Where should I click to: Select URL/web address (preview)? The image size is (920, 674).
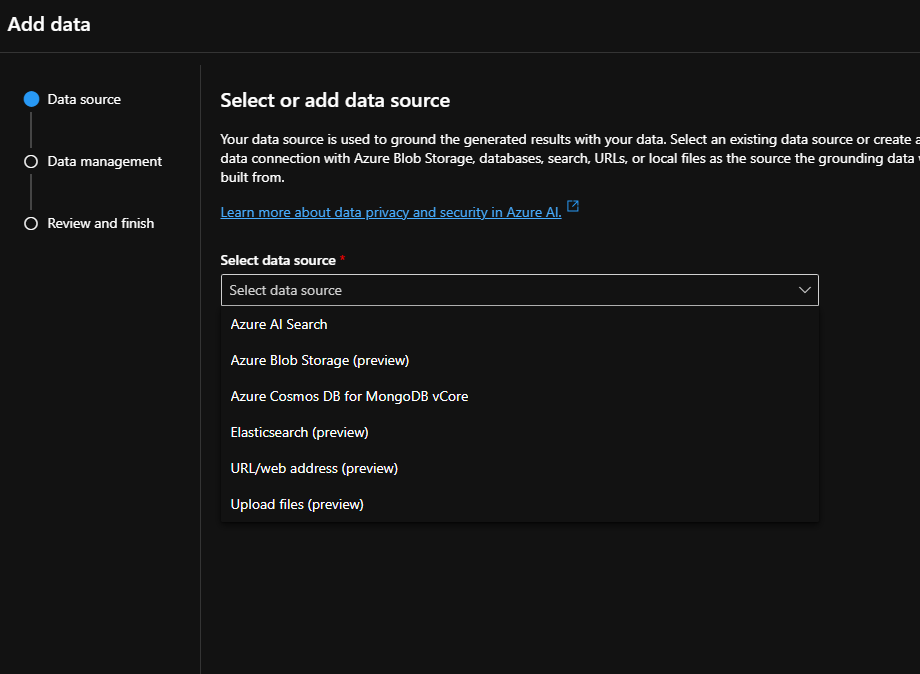point(519,468)
